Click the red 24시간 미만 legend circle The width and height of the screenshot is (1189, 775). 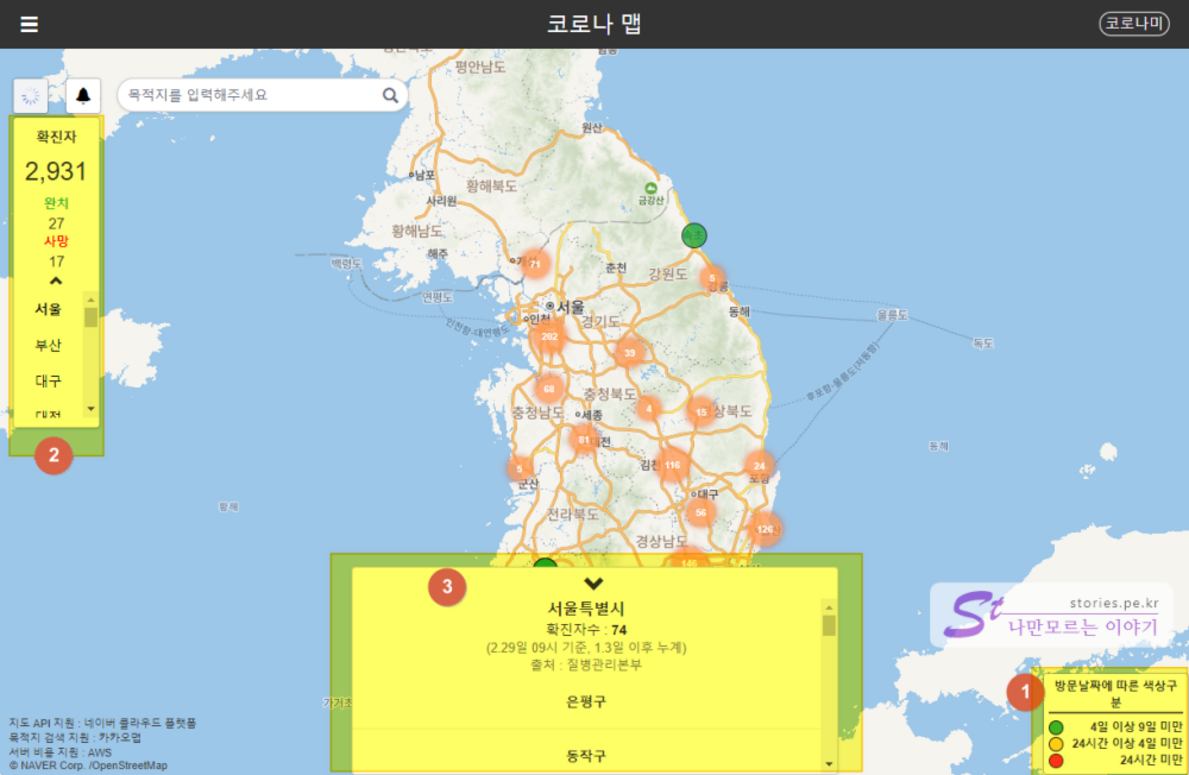1056,761
